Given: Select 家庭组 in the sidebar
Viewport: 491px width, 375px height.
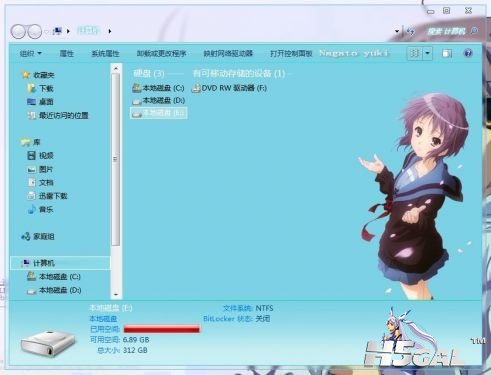Looking at the screenshot, I should tap(38, 237).
